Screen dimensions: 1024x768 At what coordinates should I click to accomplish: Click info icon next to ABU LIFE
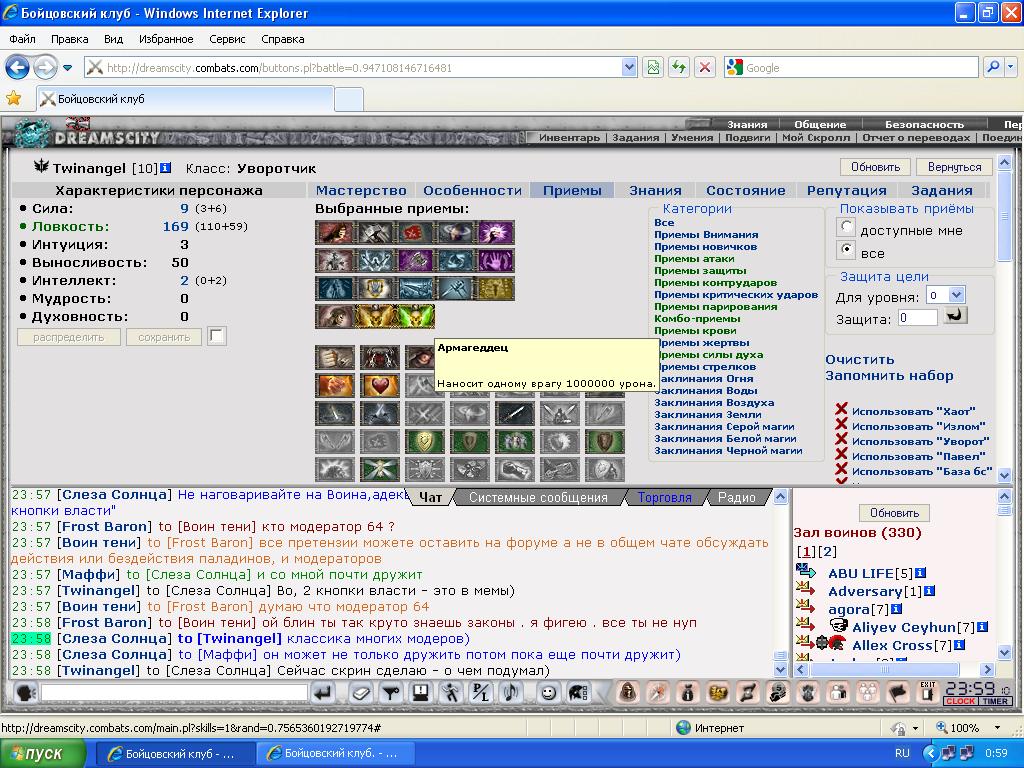(920, 573)
